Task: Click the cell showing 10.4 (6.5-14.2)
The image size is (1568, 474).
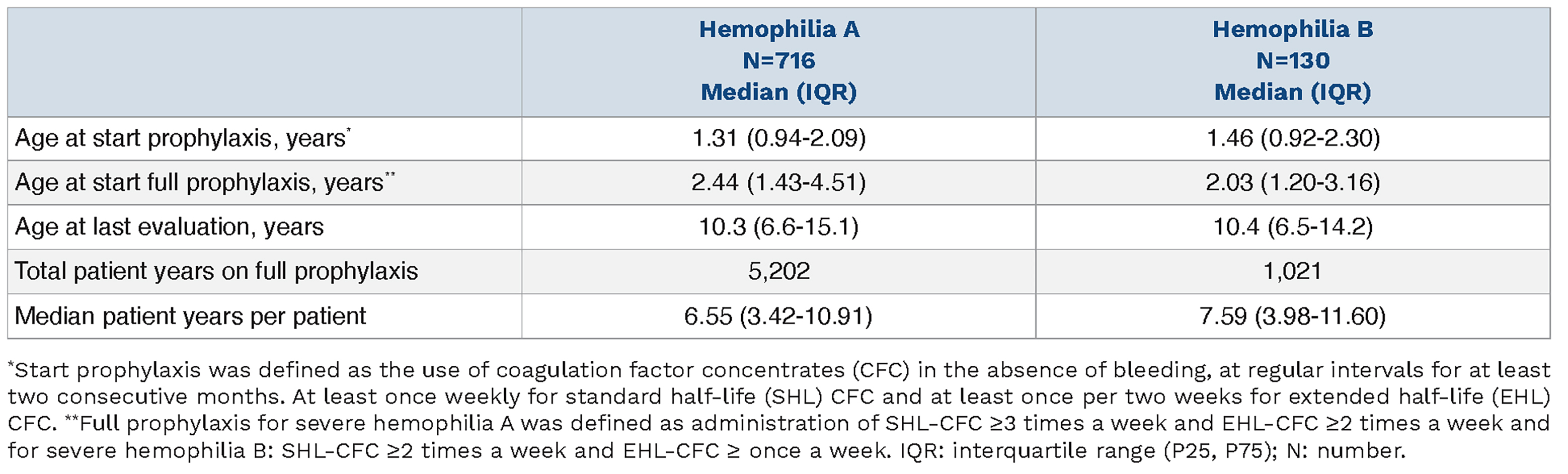Action: [1292, 227]
